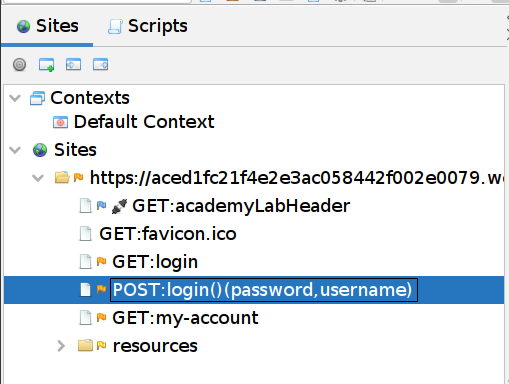Click the Contexts stacked-windows icon
Image resolution: width=509 pixels, height=384 pixels.
pos(37,98)
